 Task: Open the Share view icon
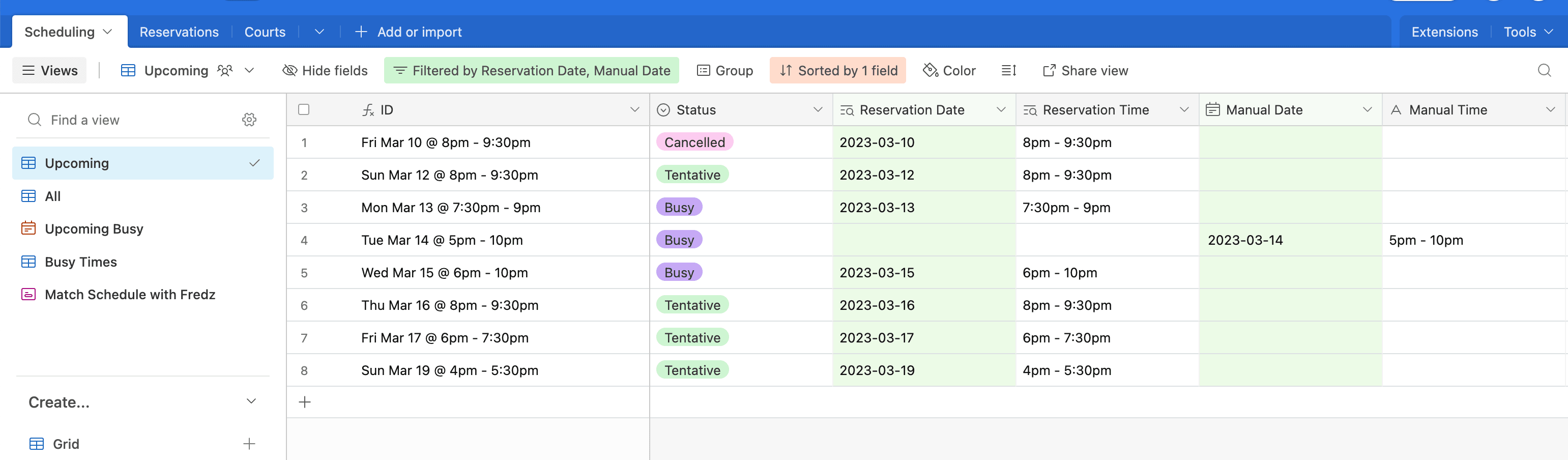[x=1049, y=70]
